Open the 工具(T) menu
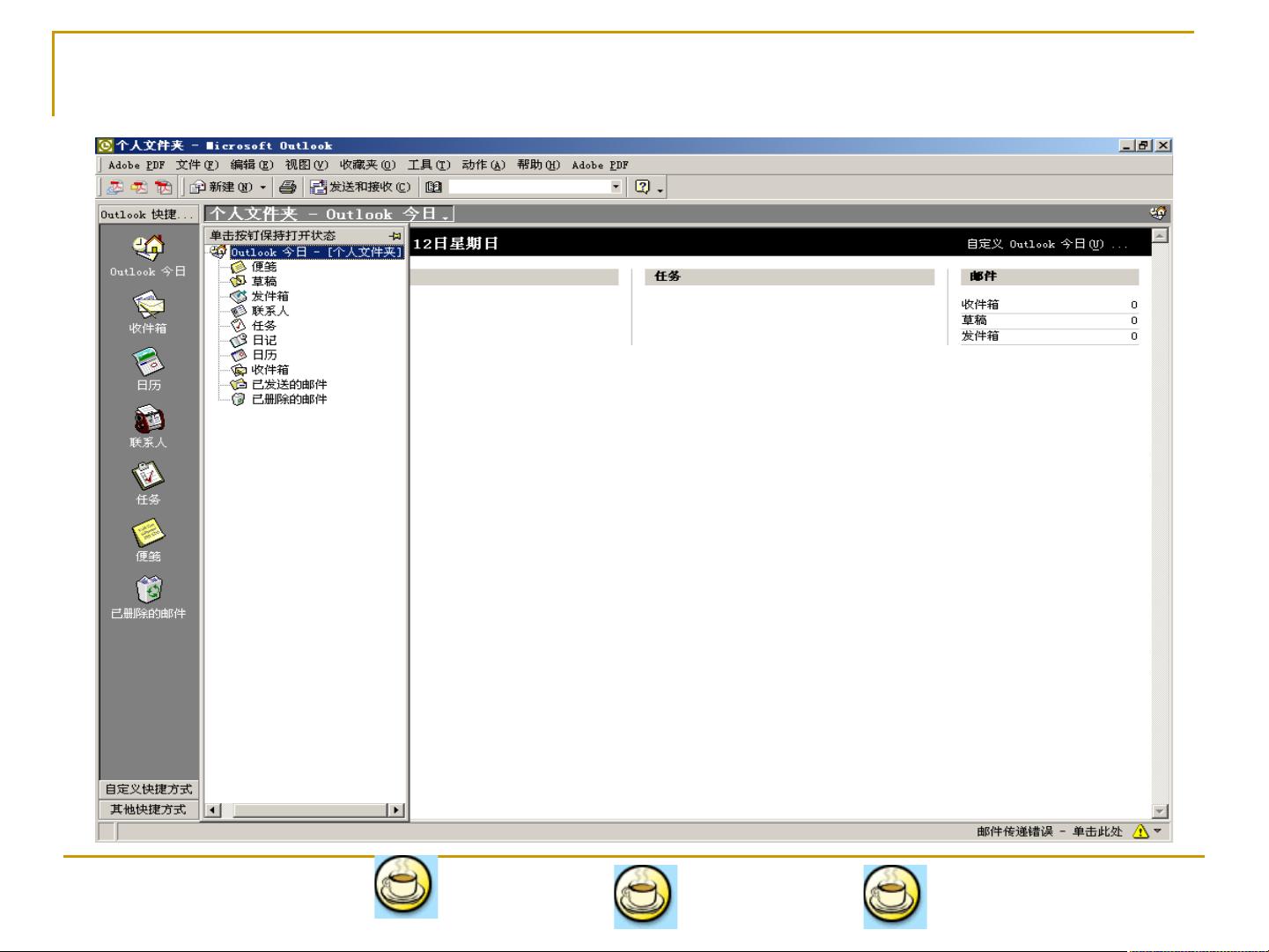1269x952 pixels. pos(429,165)
